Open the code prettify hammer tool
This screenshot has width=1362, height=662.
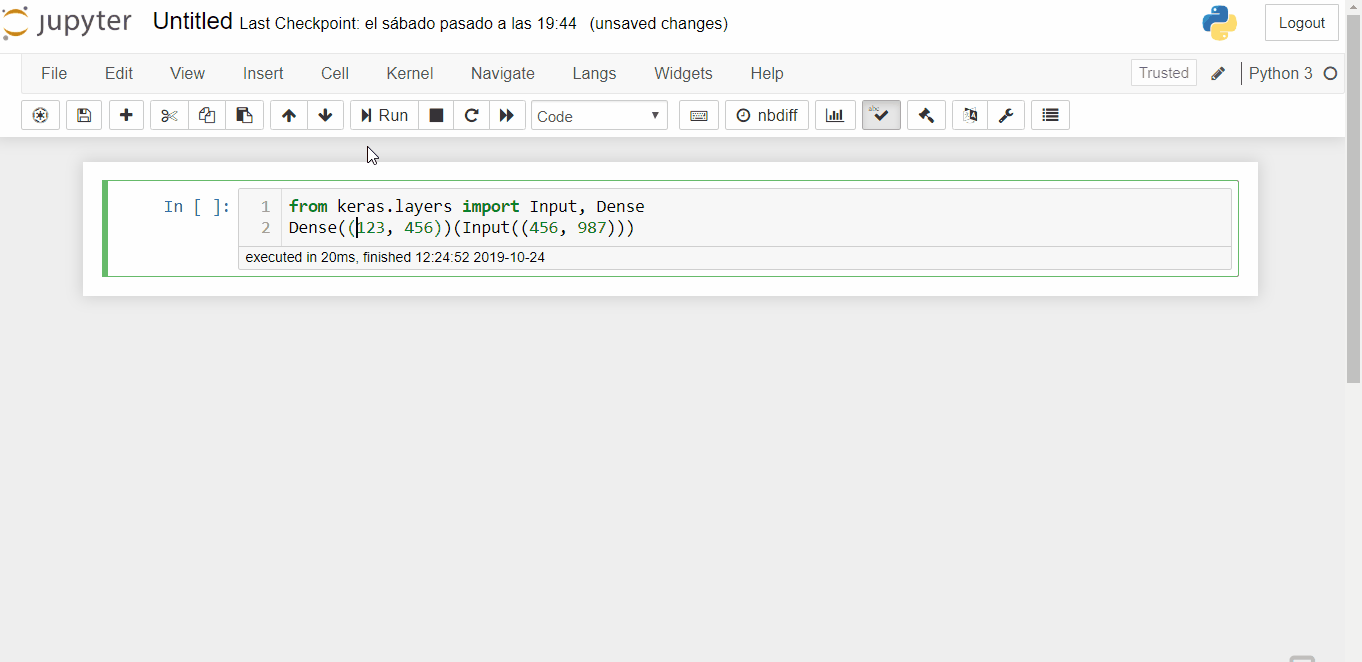pos(925,114)
